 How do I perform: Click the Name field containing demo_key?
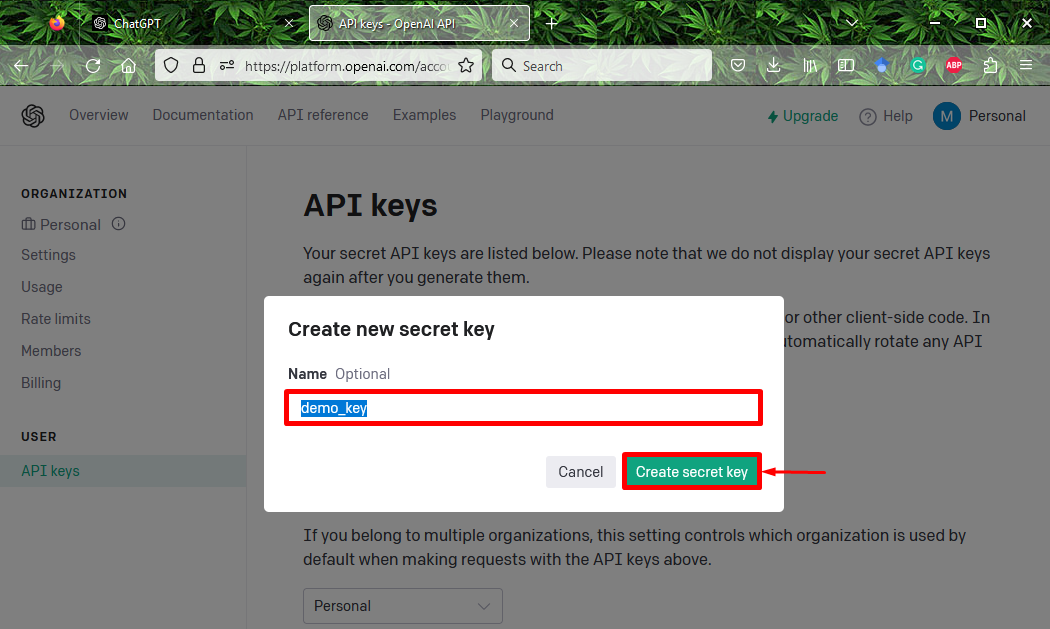click(x=524, y=408)
